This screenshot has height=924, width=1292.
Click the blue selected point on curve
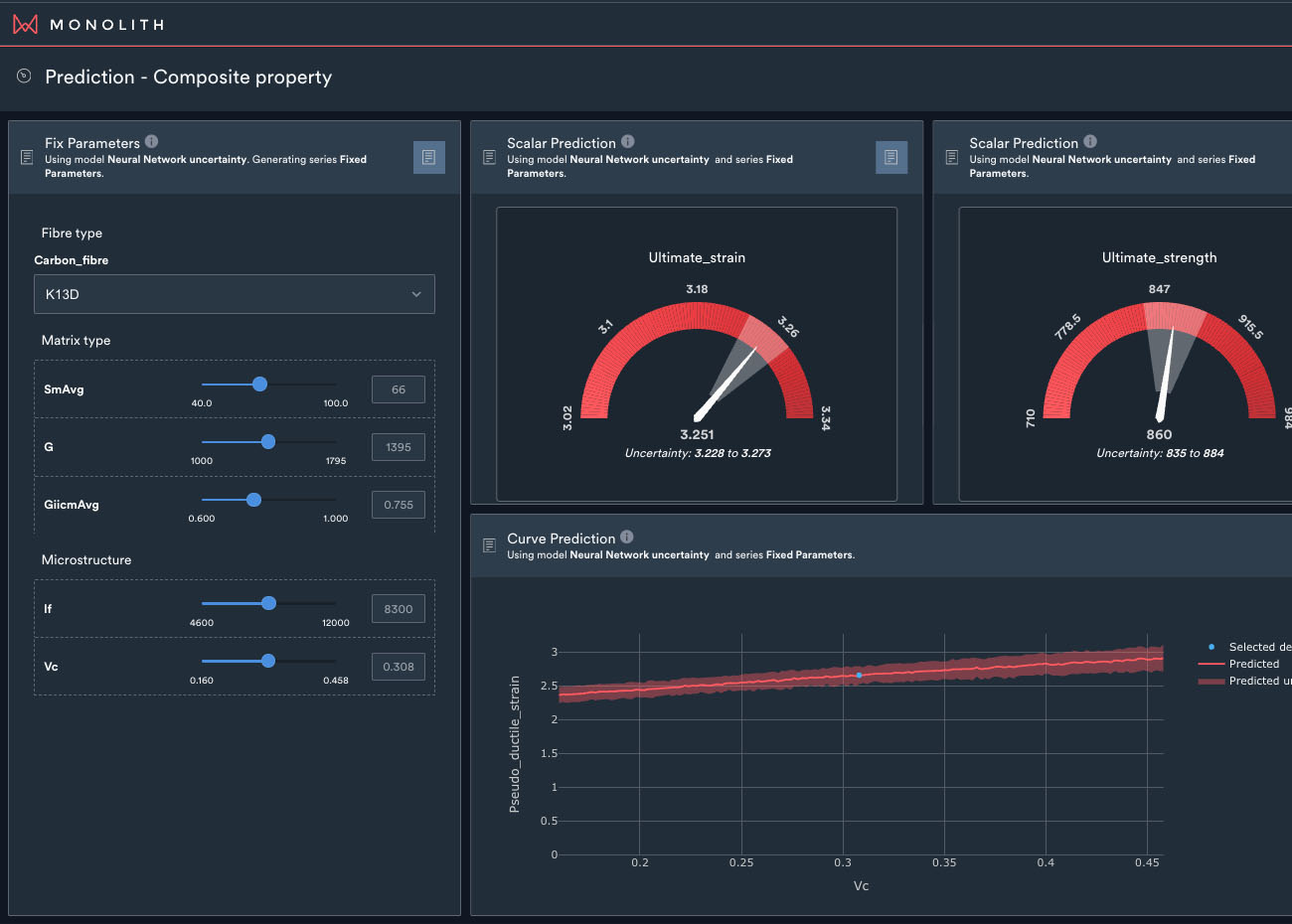pos(859,676)
